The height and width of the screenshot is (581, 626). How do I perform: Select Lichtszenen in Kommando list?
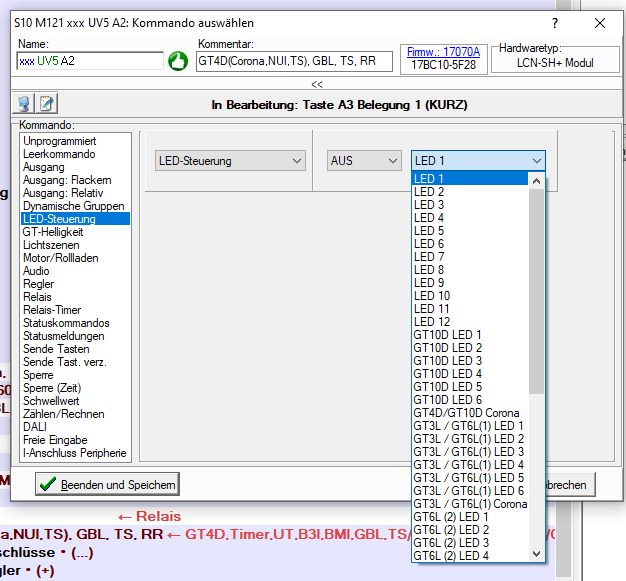pos(52,245)
